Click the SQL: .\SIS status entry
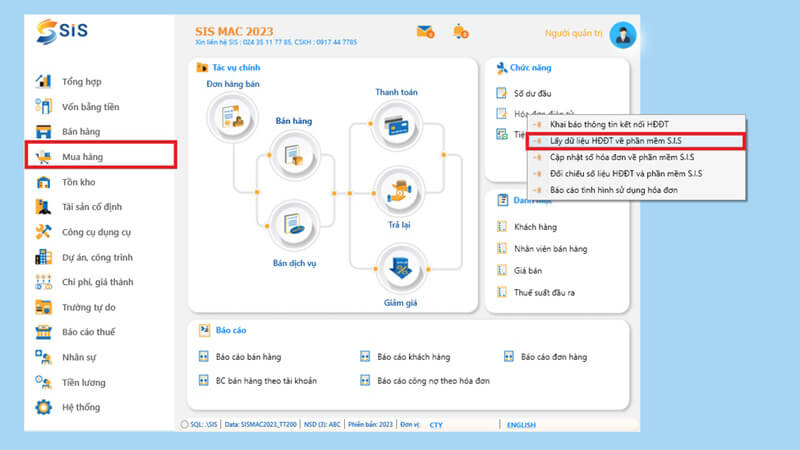 point(203,424)
